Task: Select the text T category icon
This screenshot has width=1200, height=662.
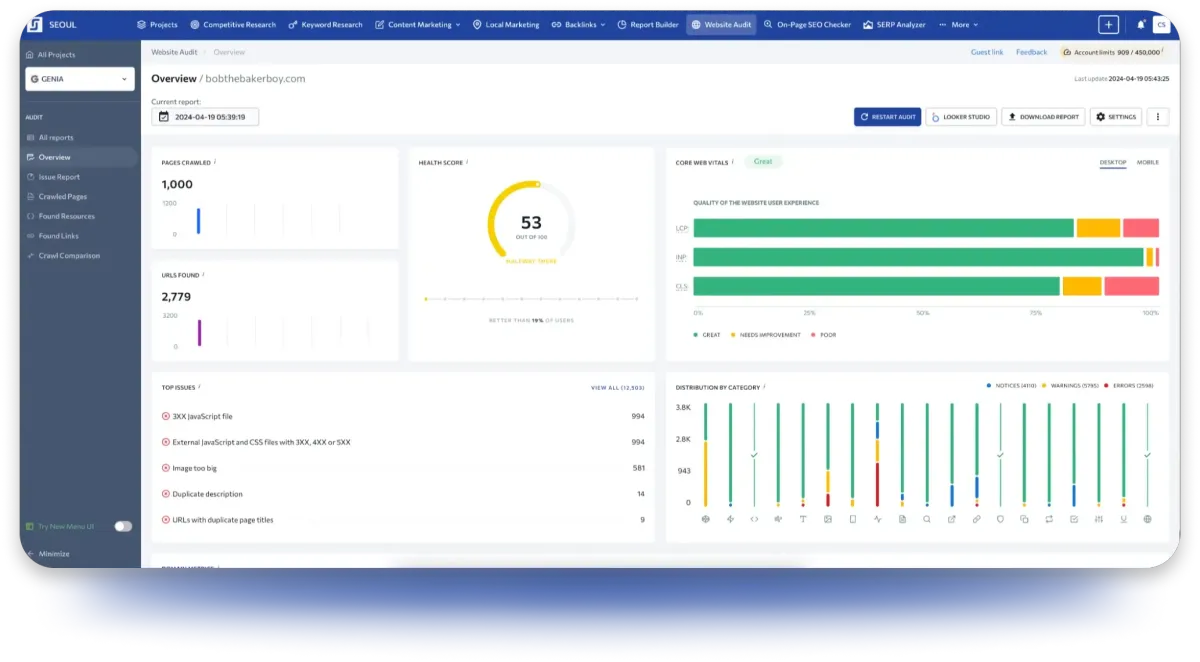Action: pos(803,520)
